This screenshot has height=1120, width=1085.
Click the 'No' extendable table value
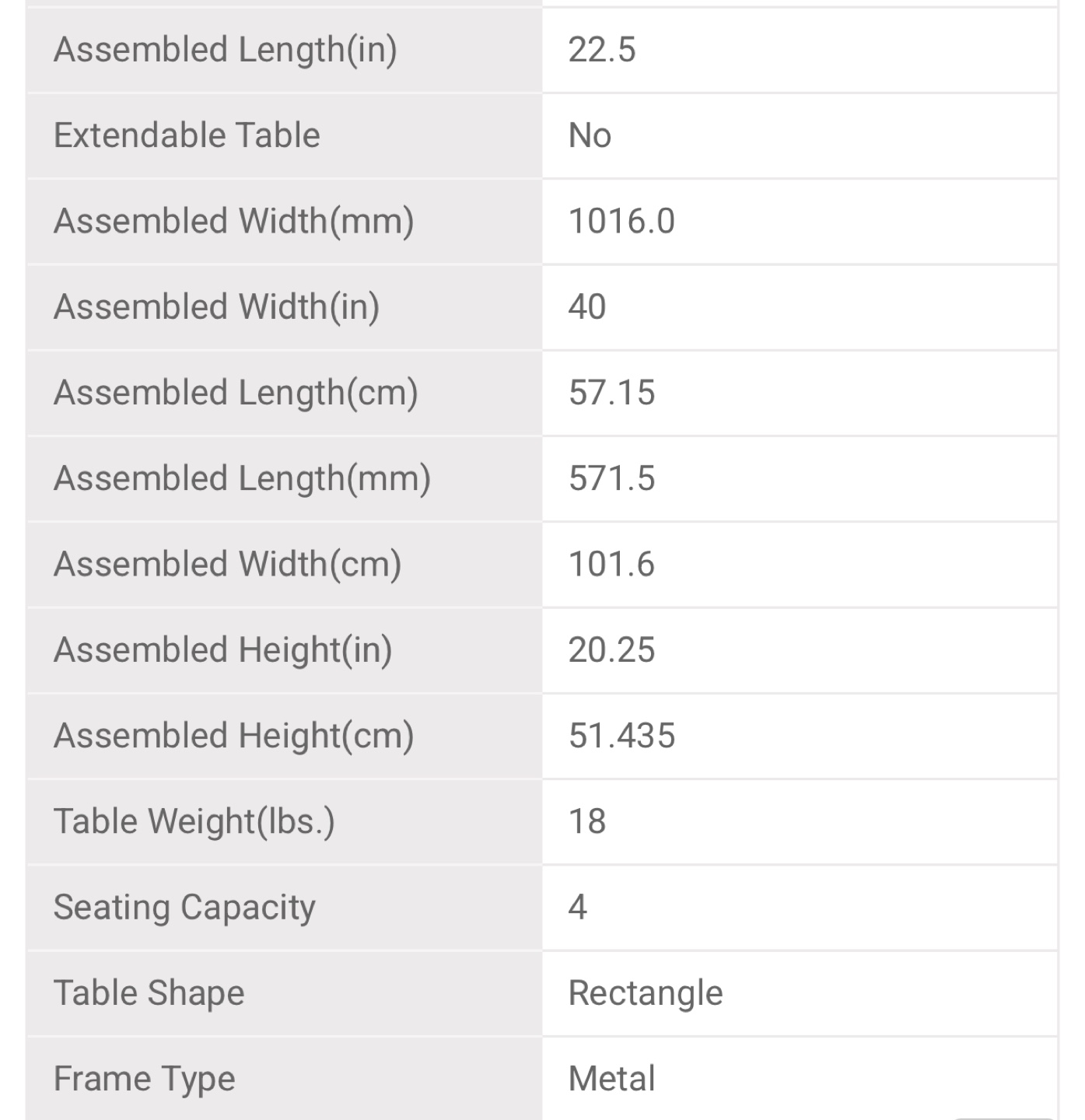click(x=590, y=136)
